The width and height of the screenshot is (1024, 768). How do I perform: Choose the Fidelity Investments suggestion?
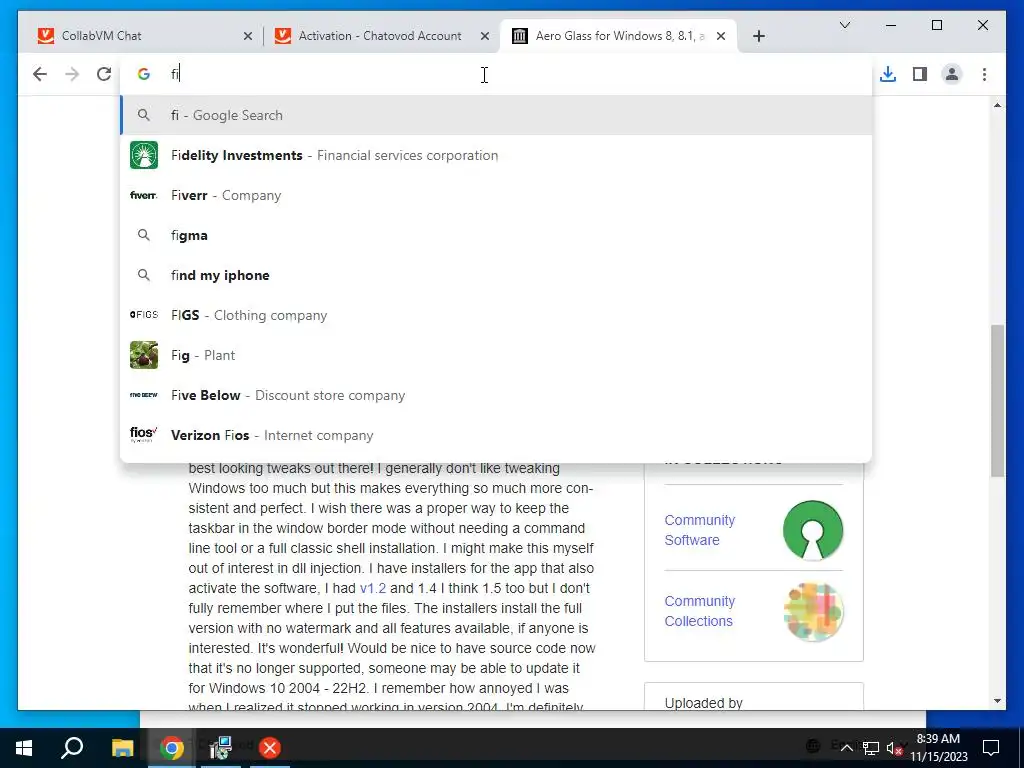coord(496,155)
